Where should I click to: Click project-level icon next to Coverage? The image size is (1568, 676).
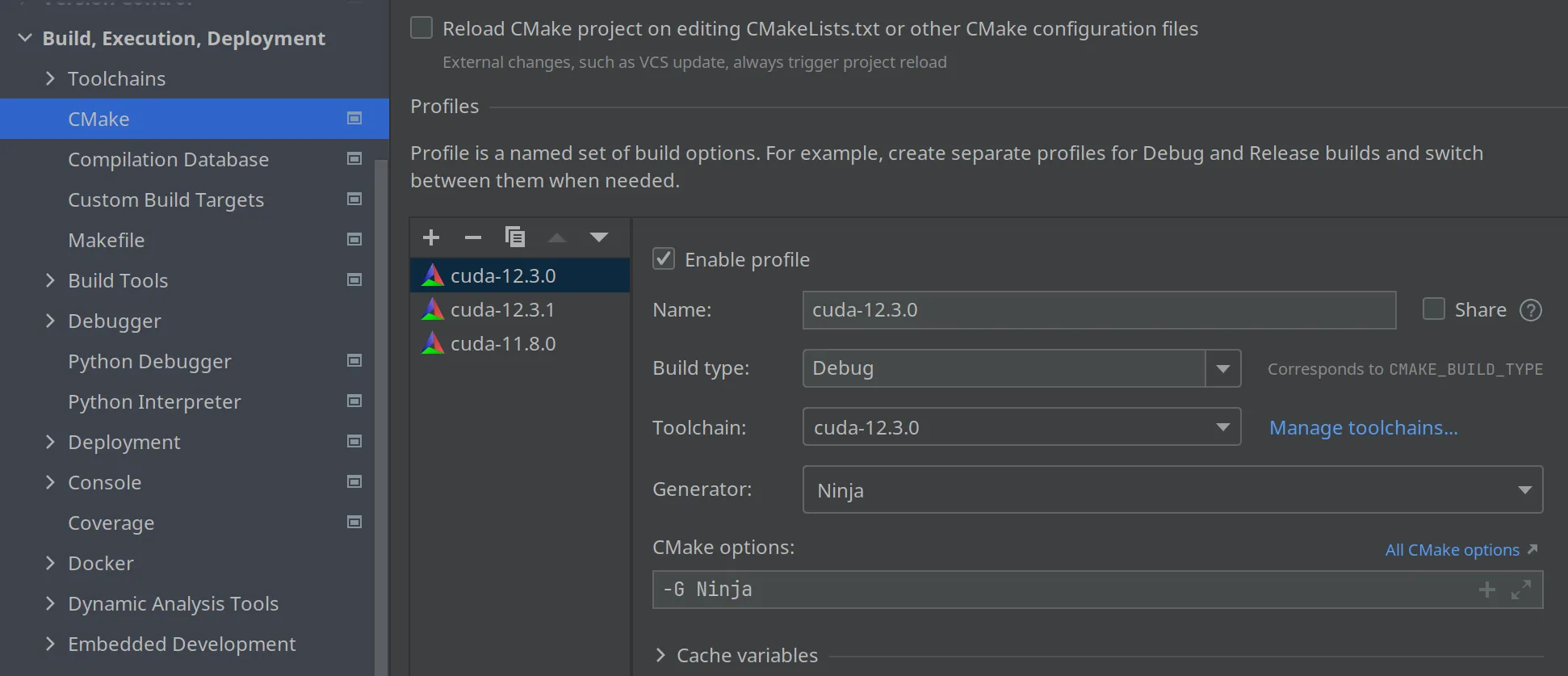354,523
